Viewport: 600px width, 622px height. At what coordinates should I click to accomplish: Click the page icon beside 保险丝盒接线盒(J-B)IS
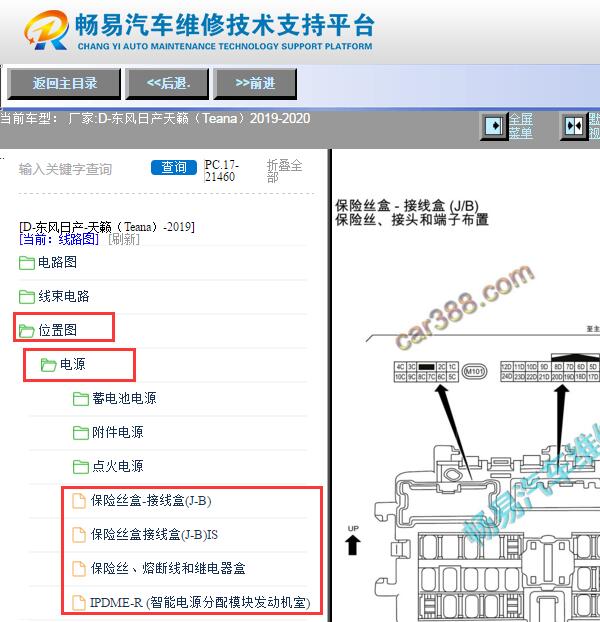point(79,535)
